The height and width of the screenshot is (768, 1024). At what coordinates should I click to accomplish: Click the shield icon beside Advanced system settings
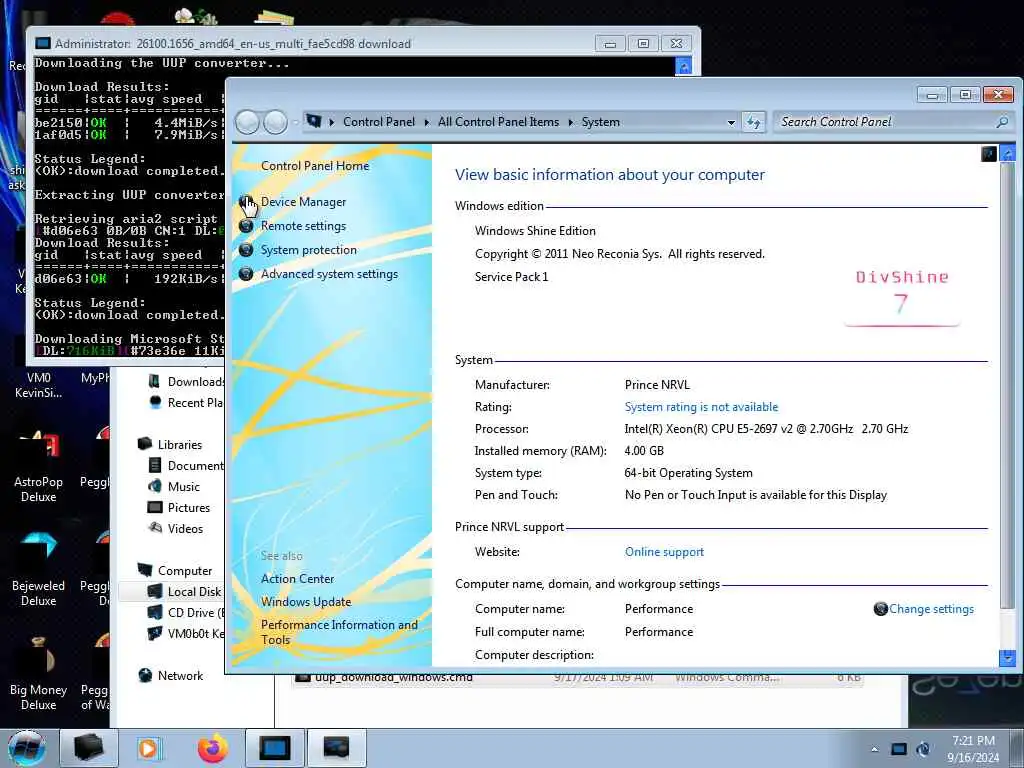click(x=246, y=274)
